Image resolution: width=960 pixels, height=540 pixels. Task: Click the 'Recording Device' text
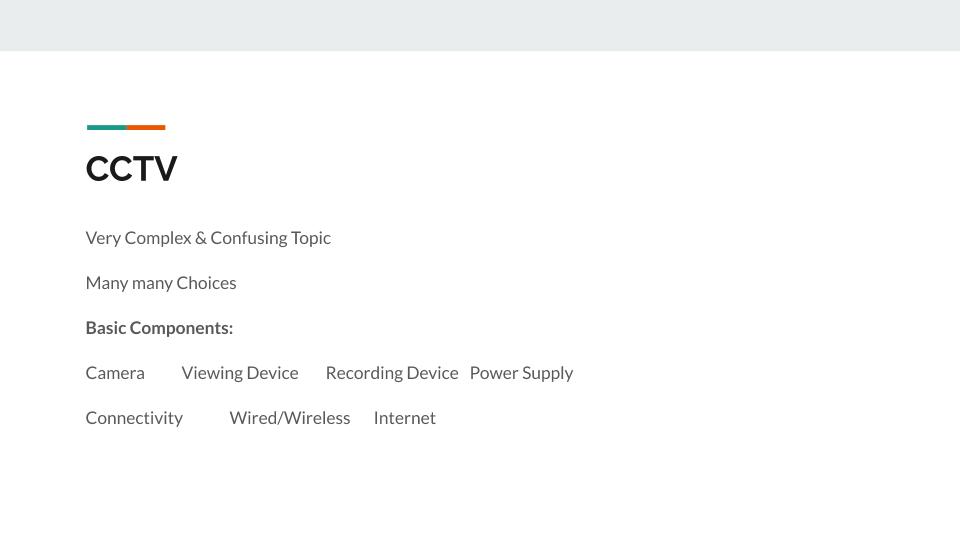391,373
